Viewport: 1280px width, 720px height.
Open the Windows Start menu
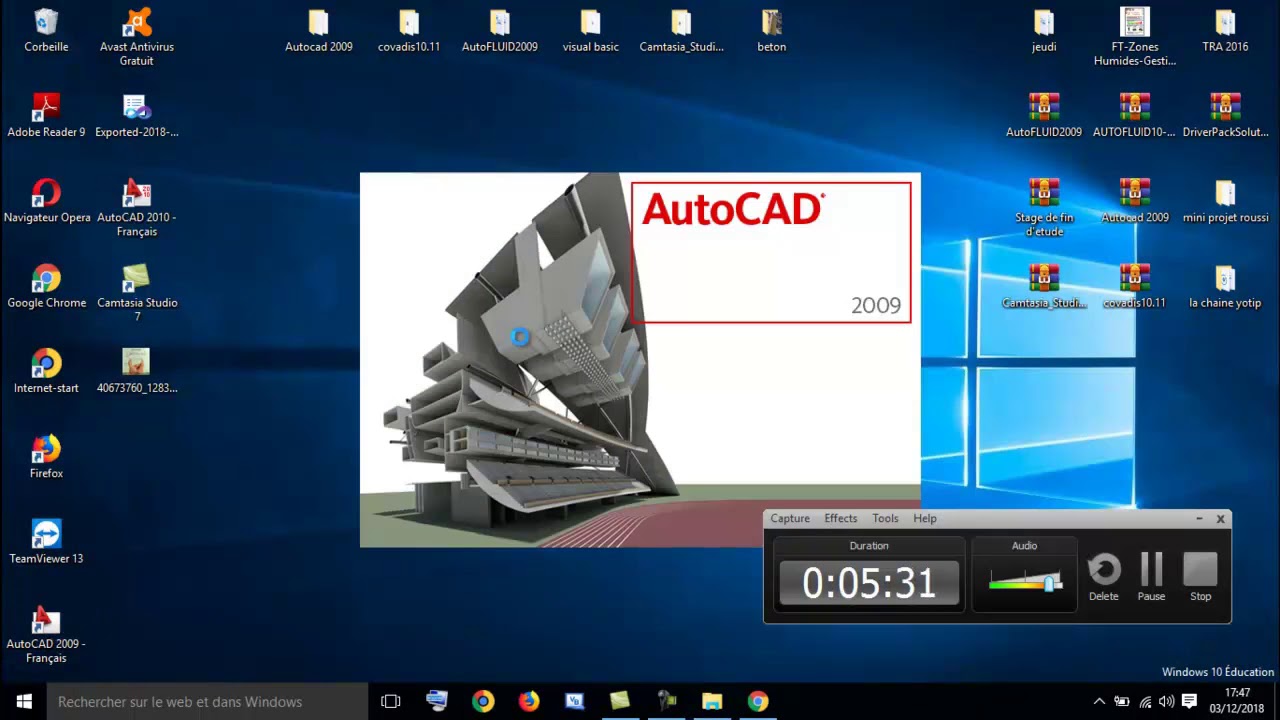click(x=24, y=701)
